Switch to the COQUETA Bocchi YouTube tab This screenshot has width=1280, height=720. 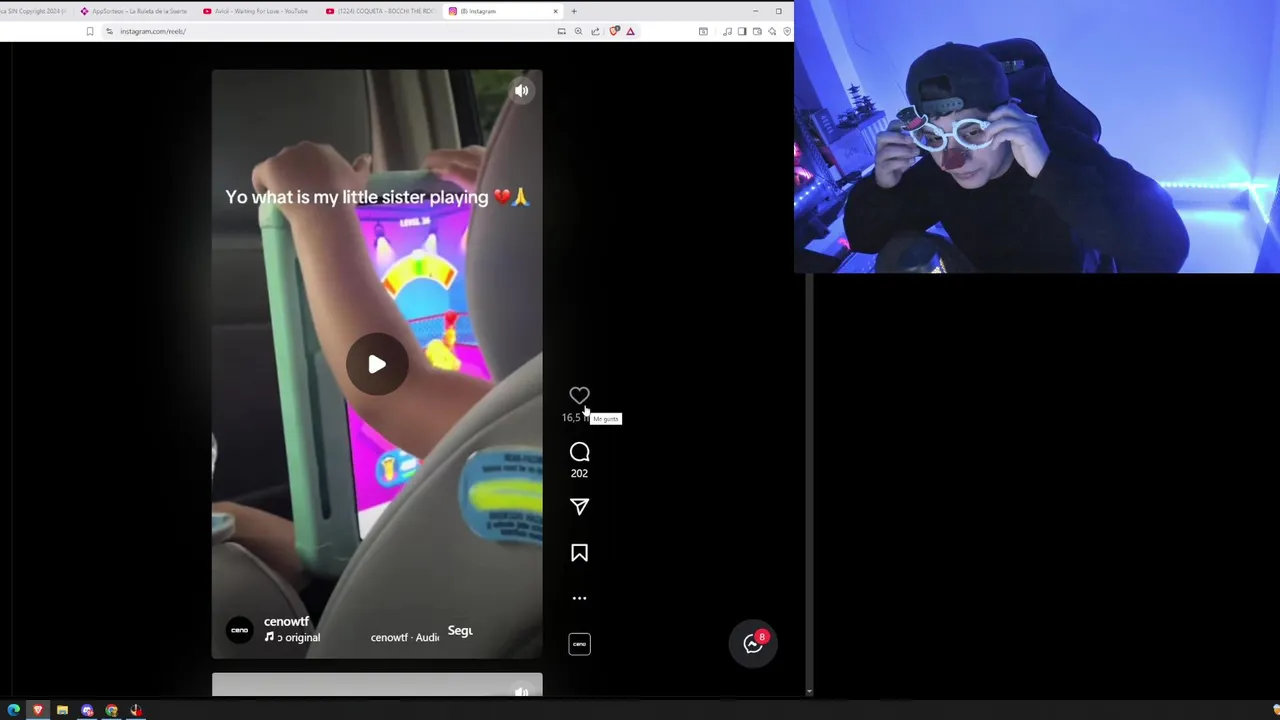[379, 11]
